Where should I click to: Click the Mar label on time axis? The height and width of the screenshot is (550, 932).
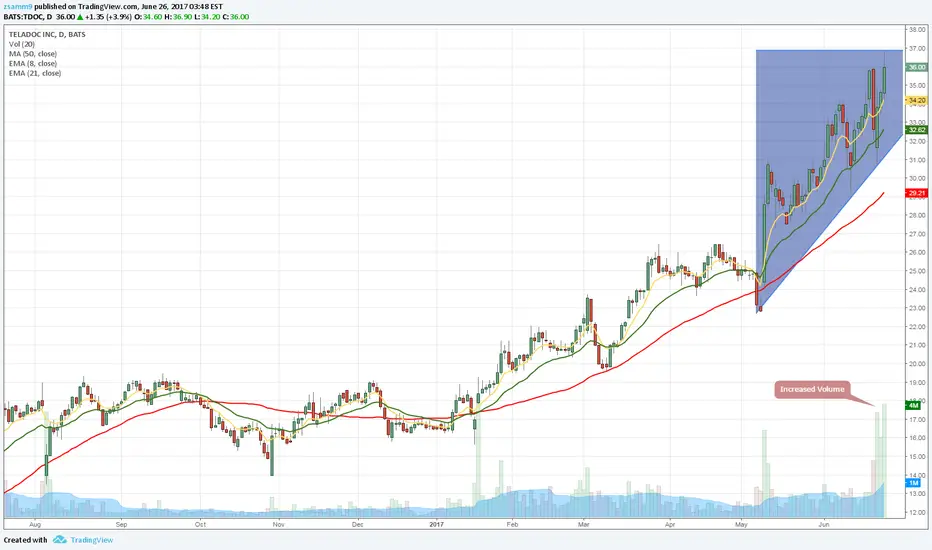pyautogui.click(x=583, y=524)
